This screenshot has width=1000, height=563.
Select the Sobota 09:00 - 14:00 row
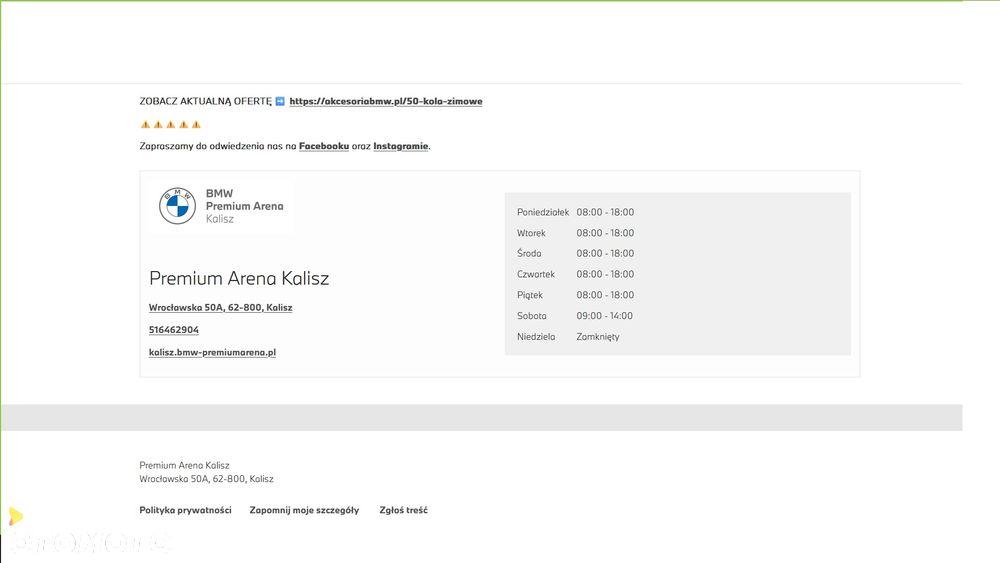[x=575, y=316]
